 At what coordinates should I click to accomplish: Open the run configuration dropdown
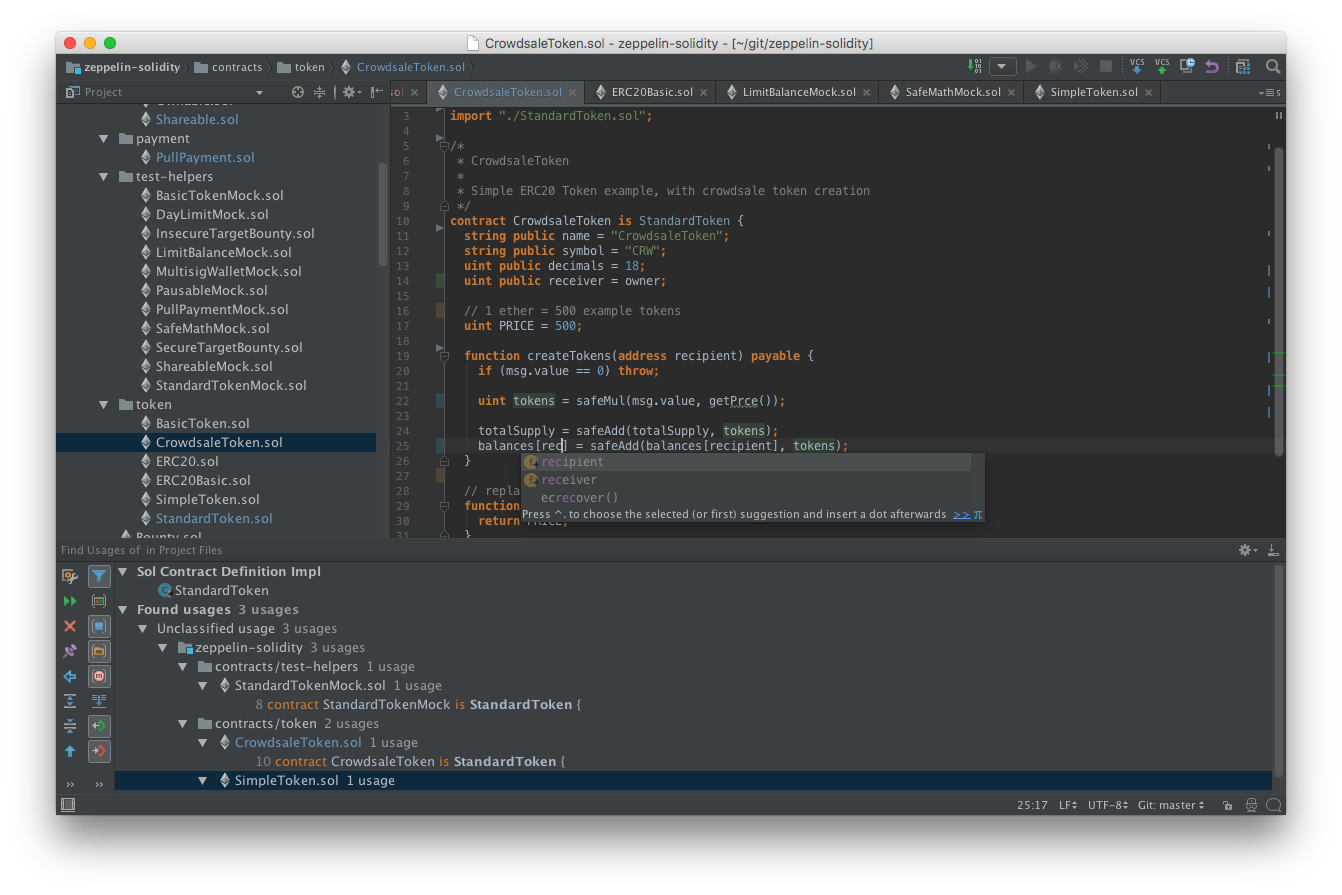pyautogui.click(x=1003, y=66)
